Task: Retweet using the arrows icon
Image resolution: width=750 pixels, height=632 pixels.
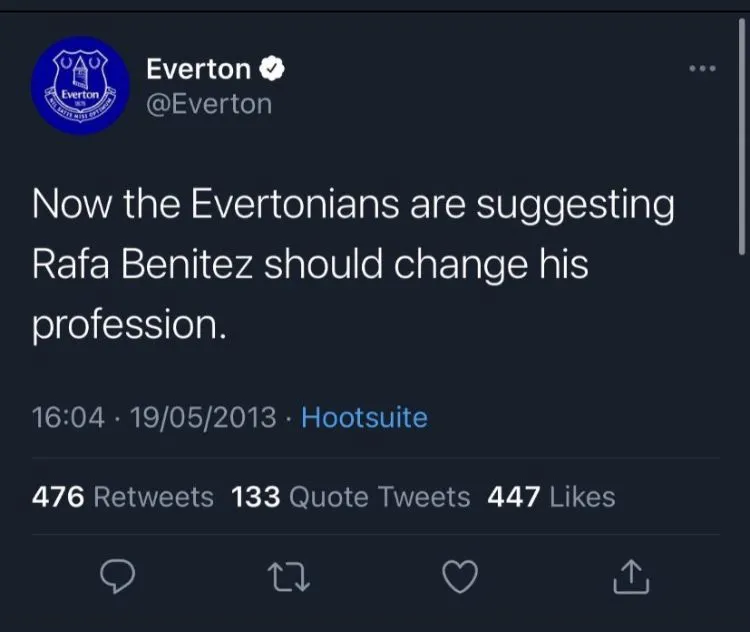Action: 289,576
